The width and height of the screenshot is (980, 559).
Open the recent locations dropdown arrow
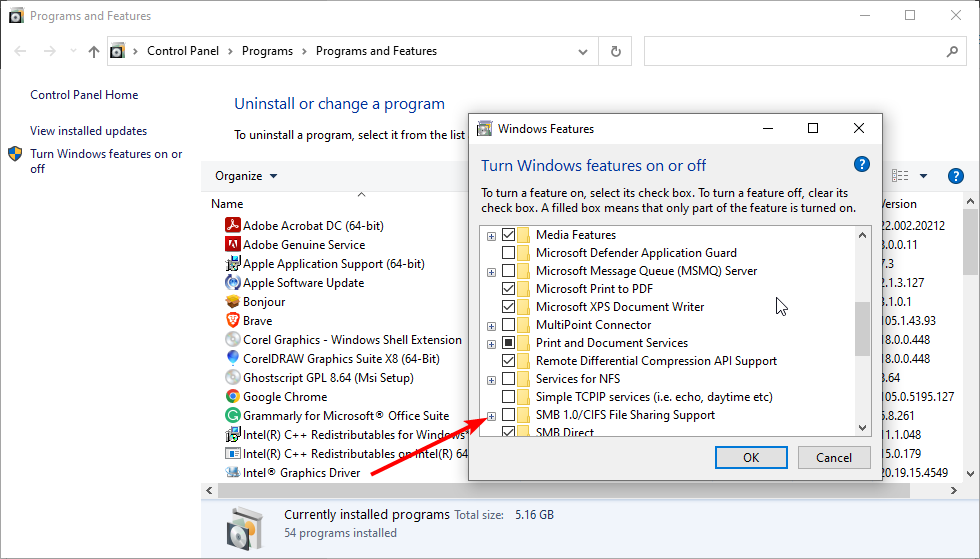(73, 51)
